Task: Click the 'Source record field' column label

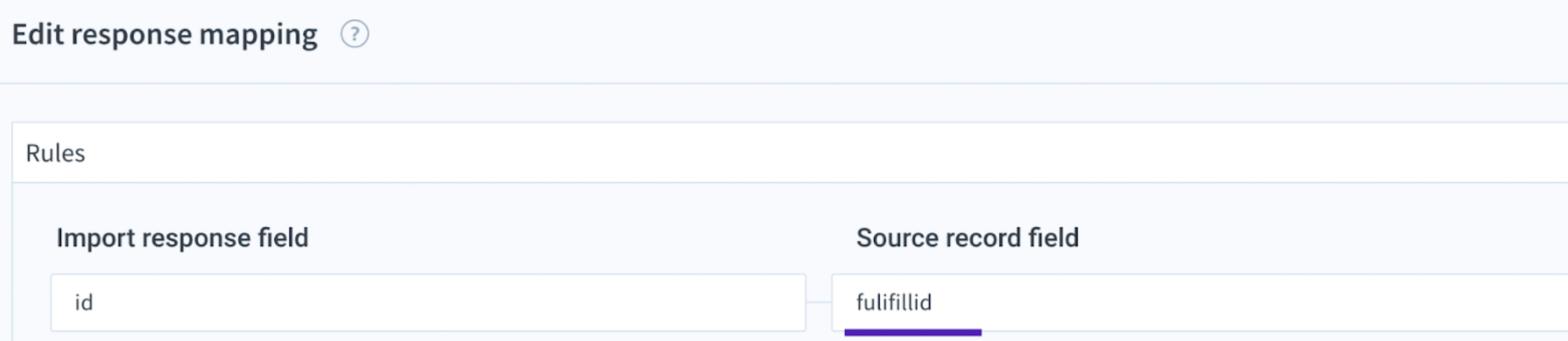Action: [x=967, y=238]
